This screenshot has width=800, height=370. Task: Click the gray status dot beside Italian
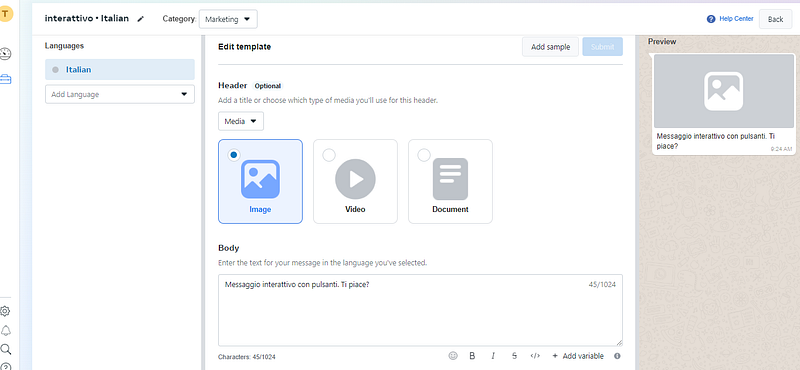56,69
